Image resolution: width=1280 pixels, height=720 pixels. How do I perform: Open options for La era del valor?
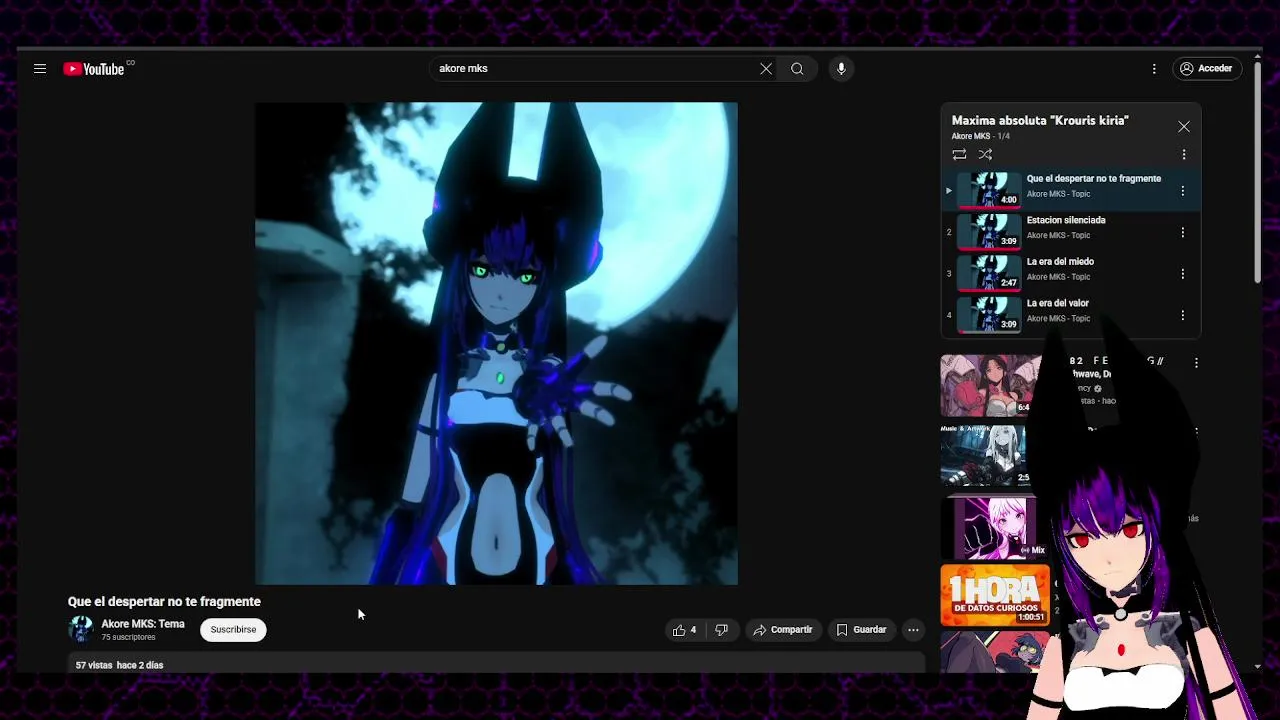1183,315
